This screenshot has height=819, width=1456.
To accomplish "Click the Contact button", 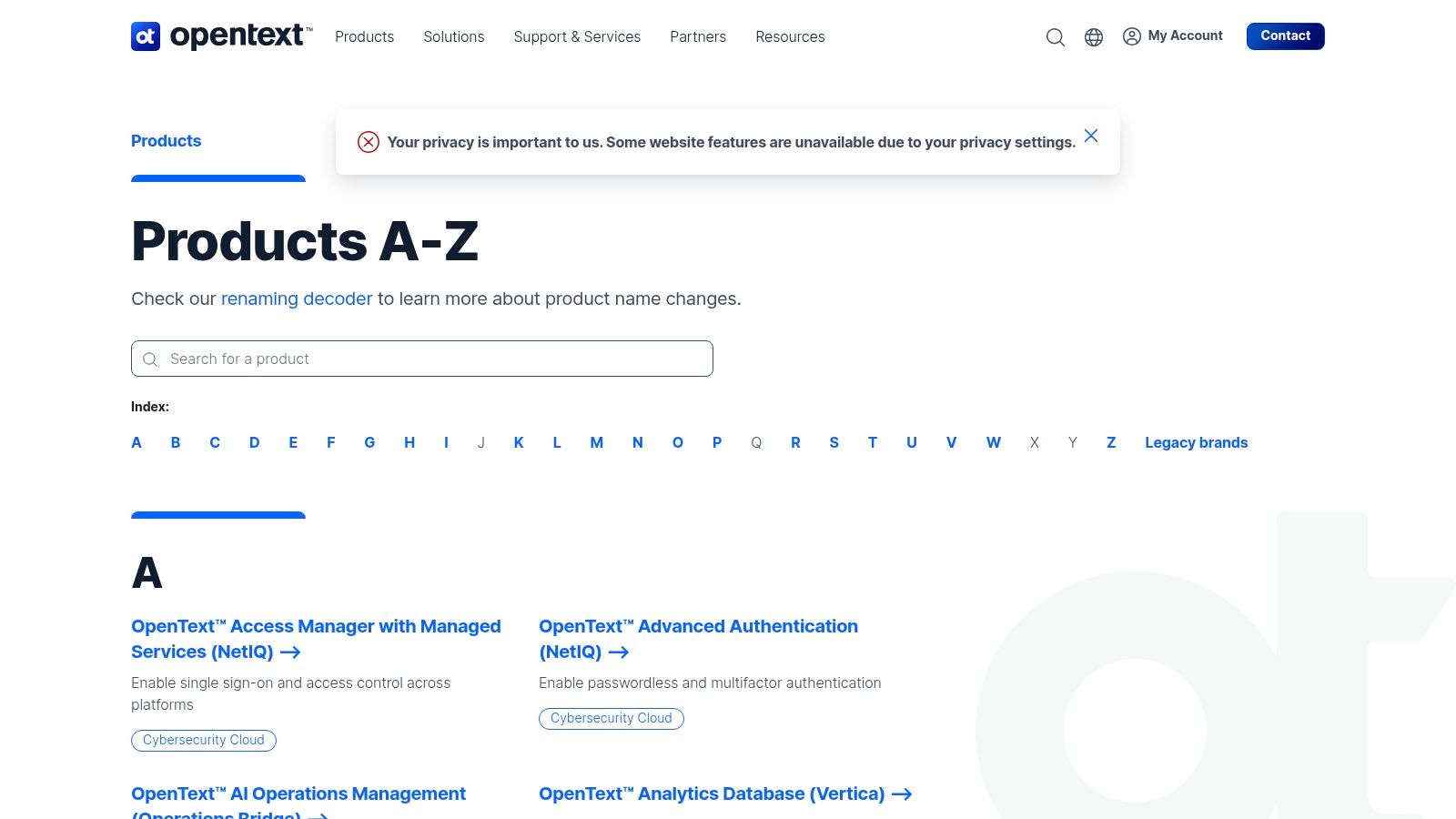I will [x=1285, y=35].
